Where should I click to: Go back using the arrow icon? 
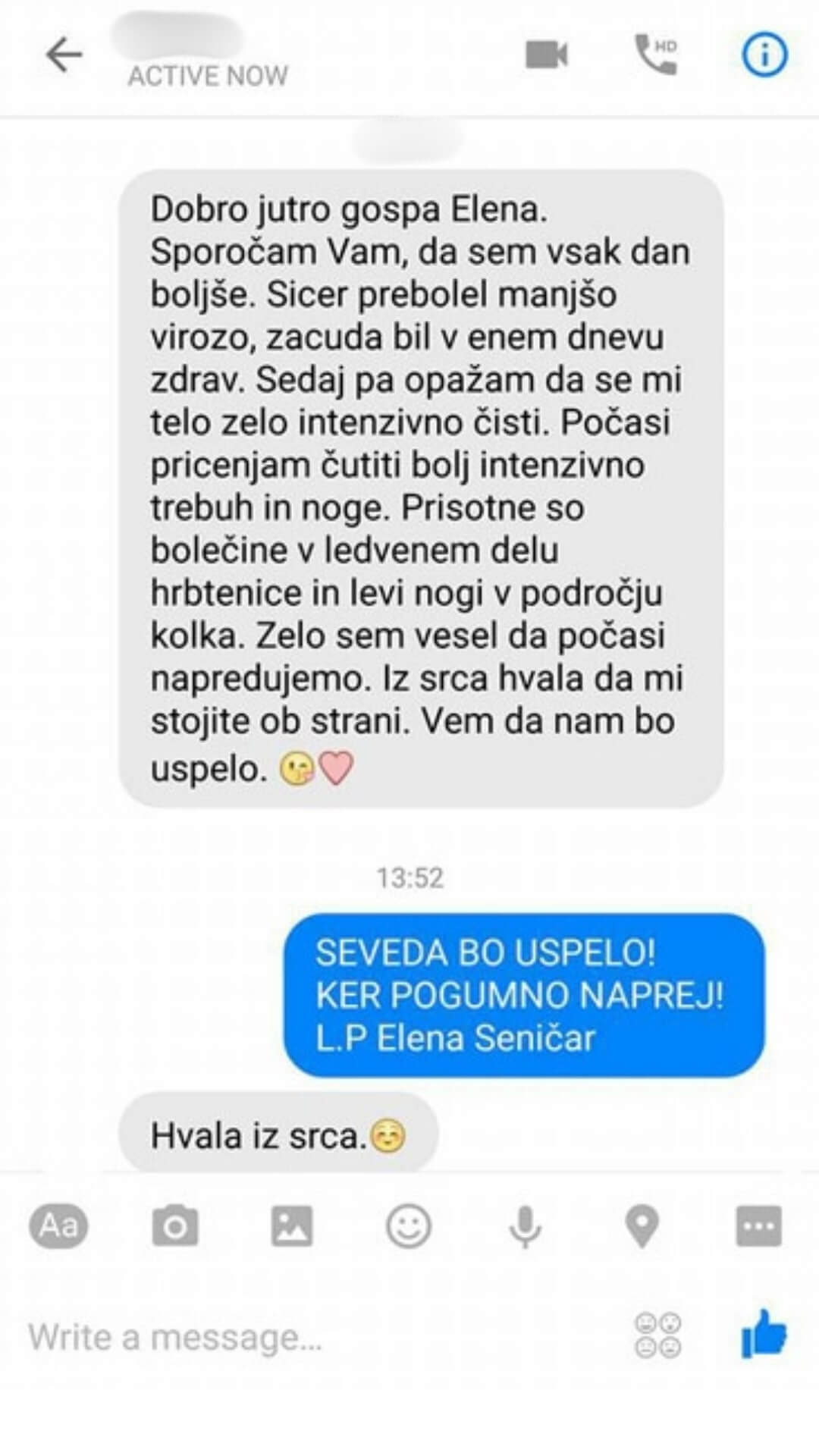[64, 55]
